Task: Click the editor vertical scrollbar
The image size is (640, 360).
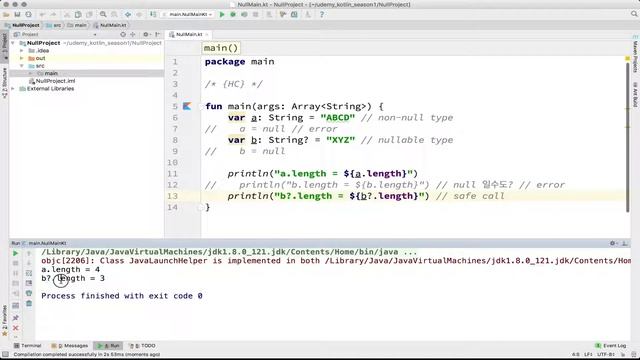Action: coord(627,137)
